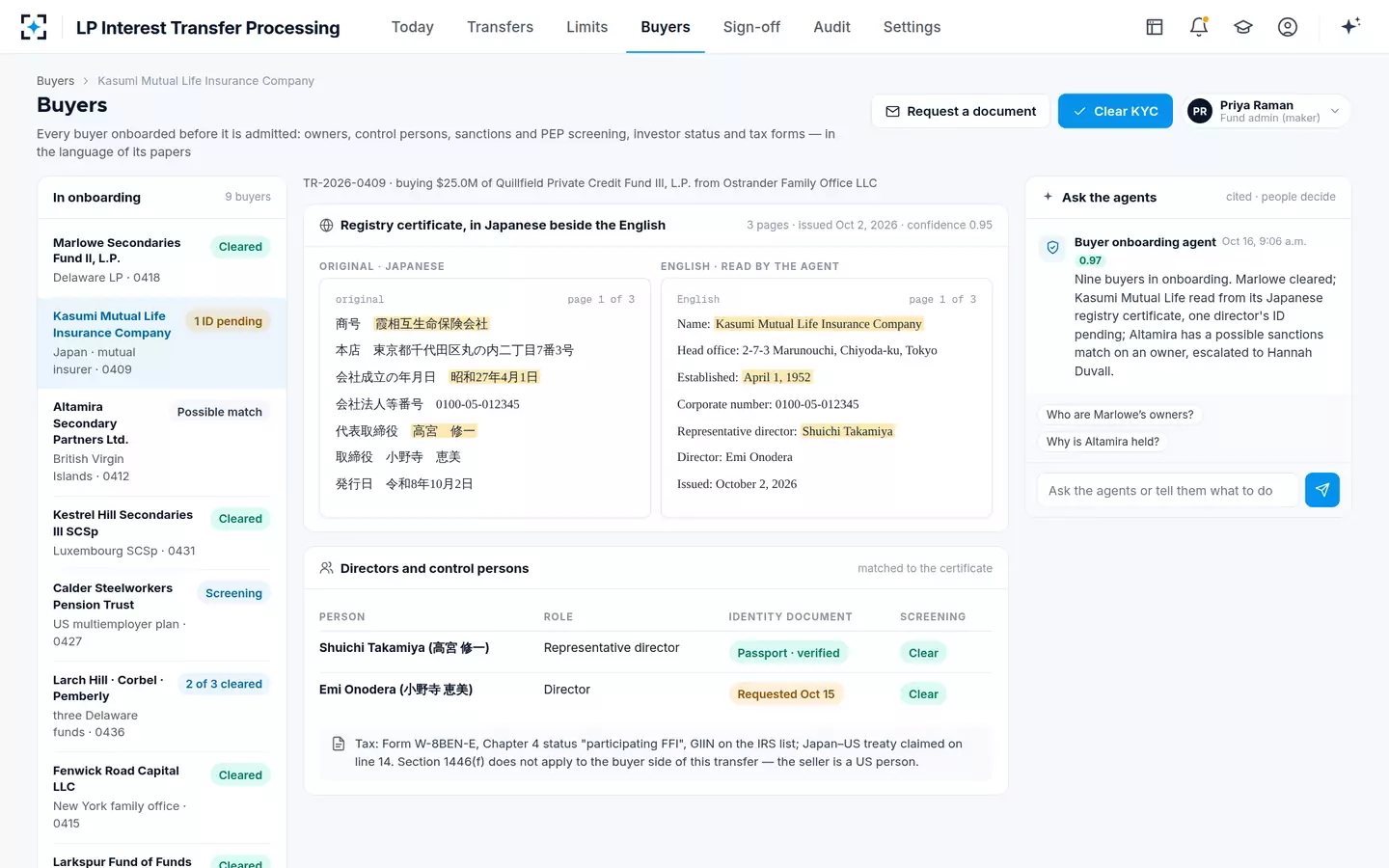Open the layout panel icon in header
The width and height of the screenshot is (1389, 868).
click(x=1155, y=27)
